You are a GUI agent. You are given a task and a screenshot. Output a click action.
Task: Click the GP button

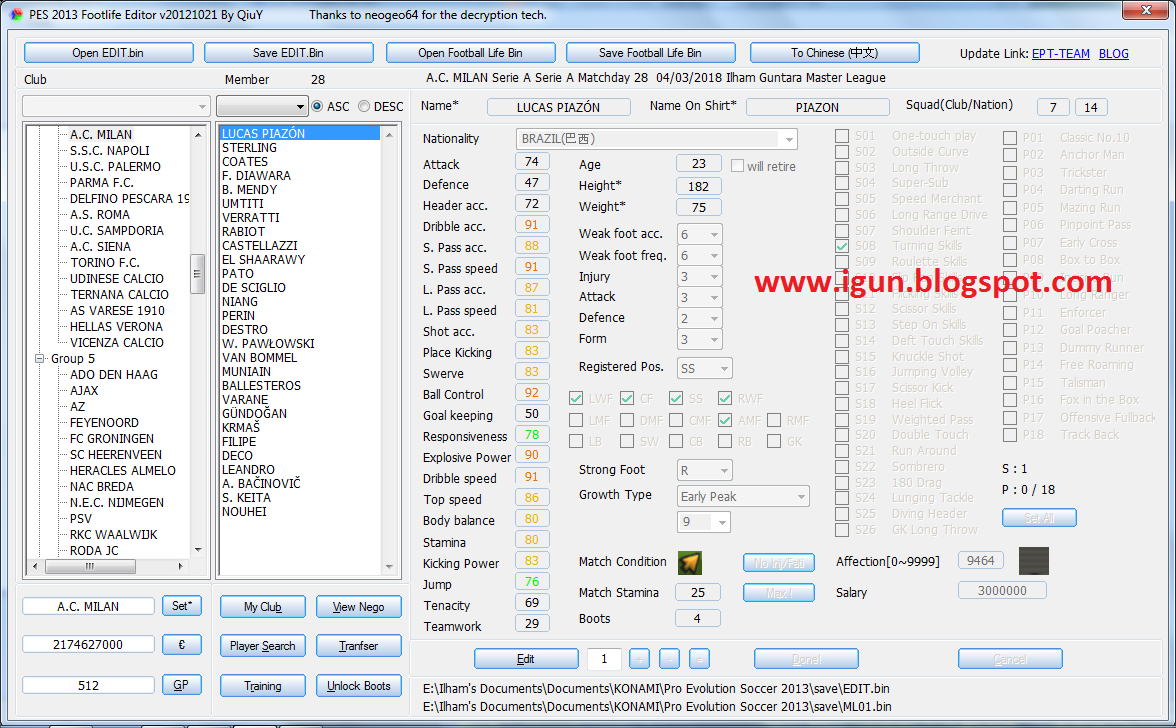(x=182, y=685)
